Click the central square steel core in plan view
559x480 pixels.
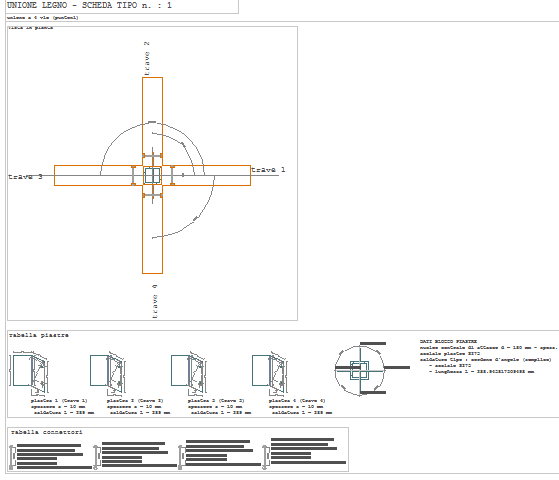point(153,175)
